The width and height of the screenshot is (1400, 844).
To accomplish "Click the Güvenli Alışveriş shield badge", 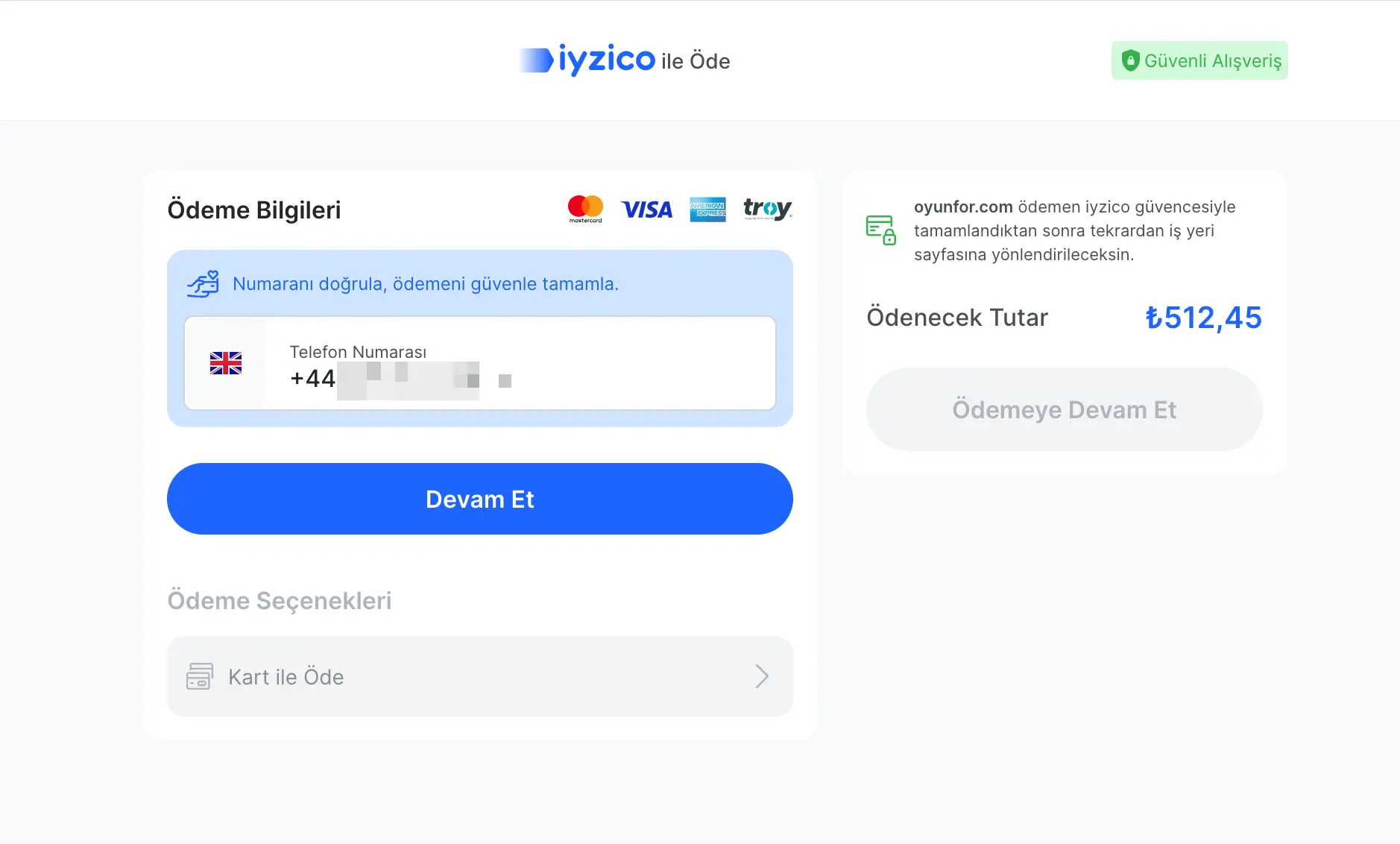I will (x=1199, y=60).
